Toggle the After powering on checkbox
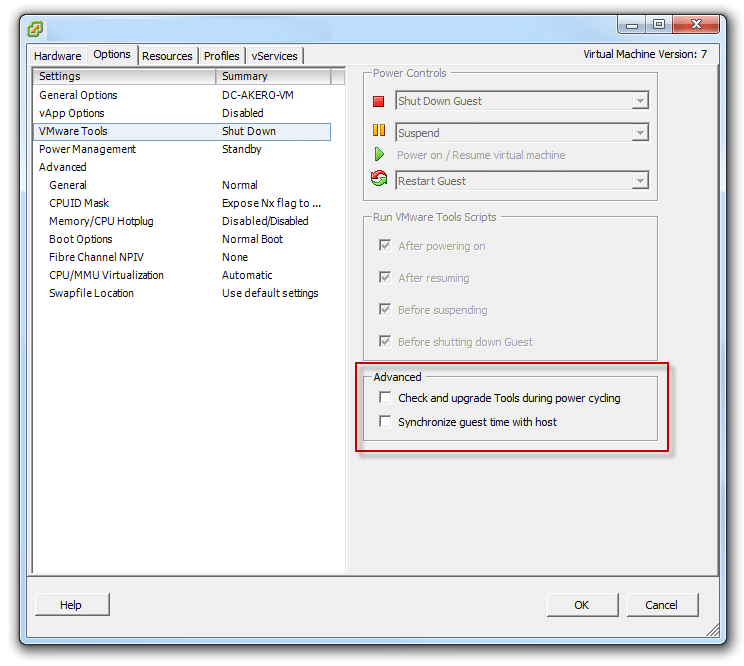 pyautogui.click(x=385, y=246)
